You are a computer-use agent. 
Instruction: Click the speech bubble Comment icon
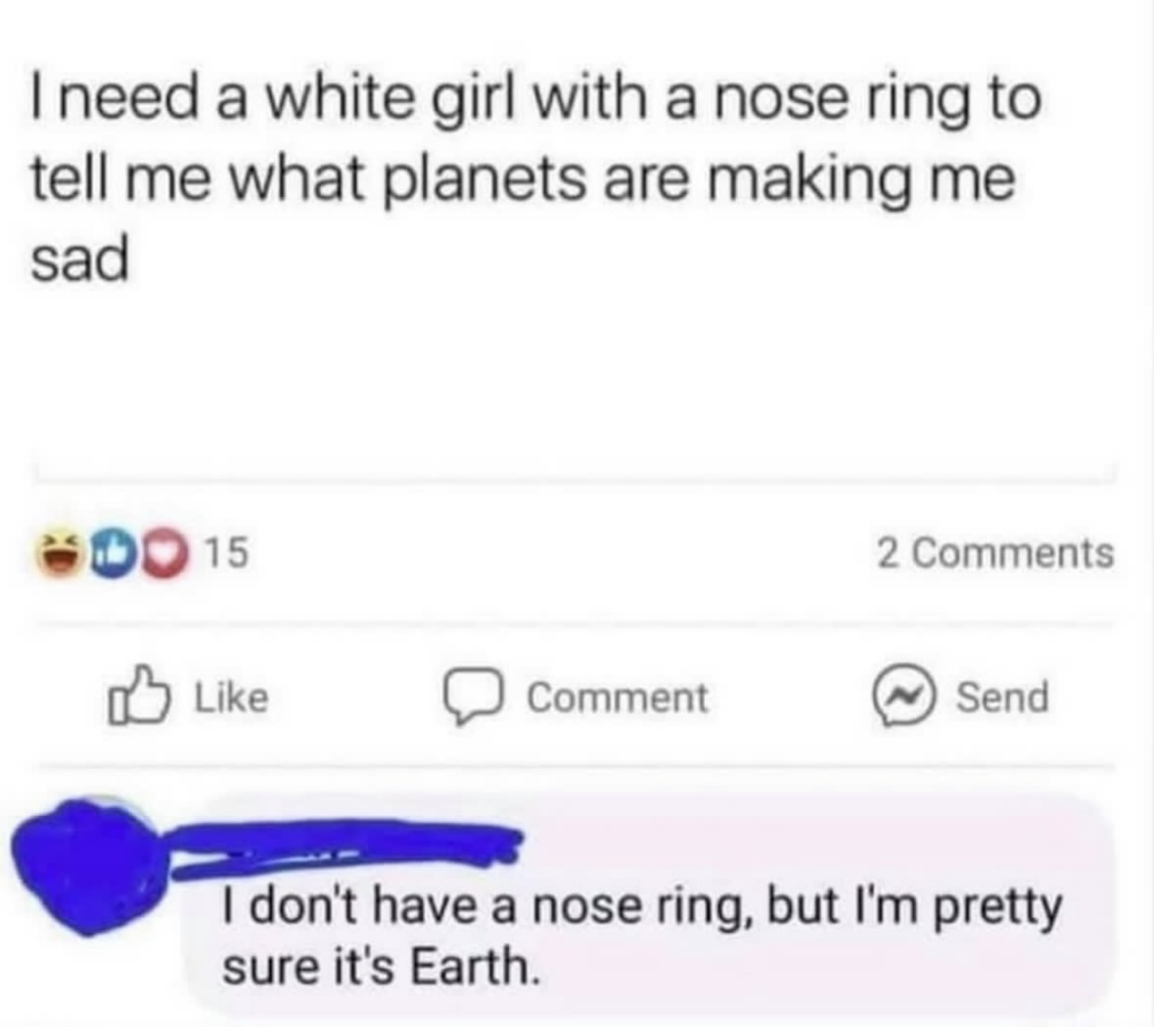point(471,698)
